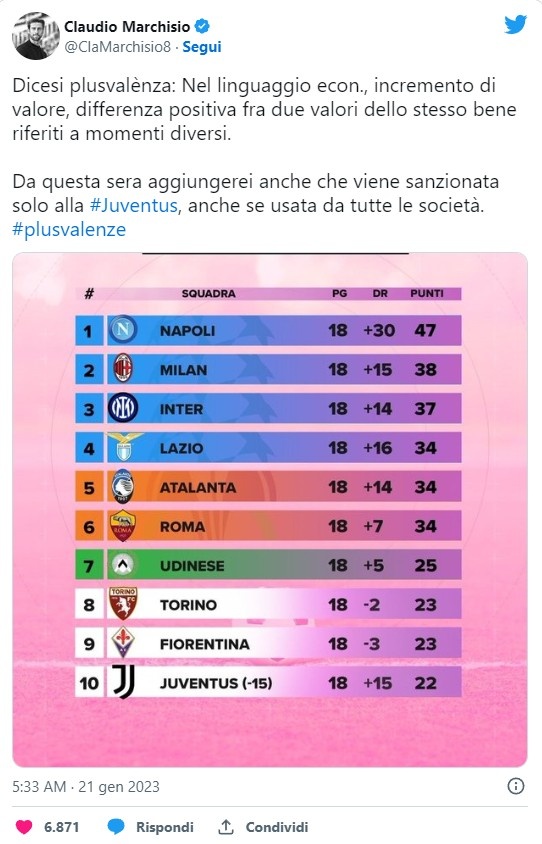The image size is (542, 844).
Task: Click the AC Milan crest
Action: click(123, 369)
